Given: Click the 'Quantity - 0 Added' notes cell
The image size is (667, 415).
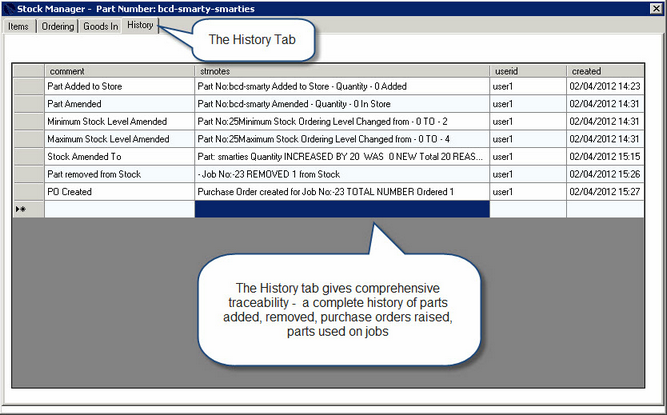Looking at the screenshot, I should tap(342, 86).
